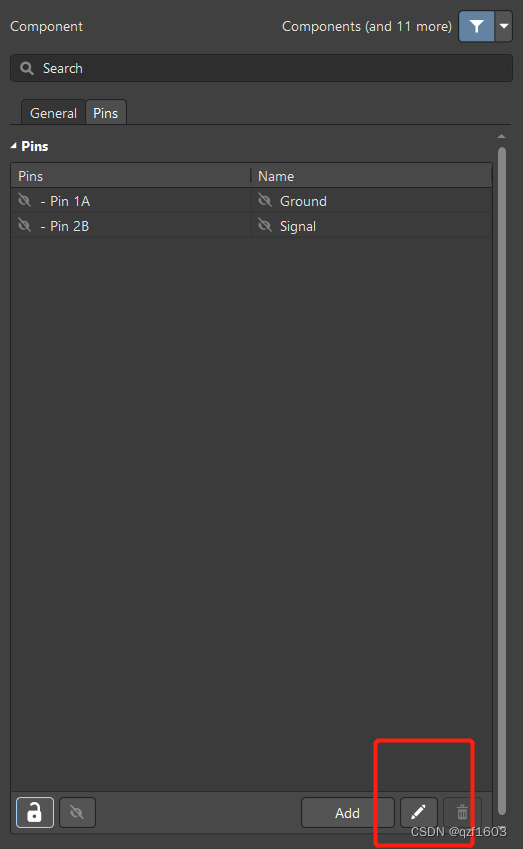Click the Search input field
This screenshot has height=849, width=523.
[261, 68]
